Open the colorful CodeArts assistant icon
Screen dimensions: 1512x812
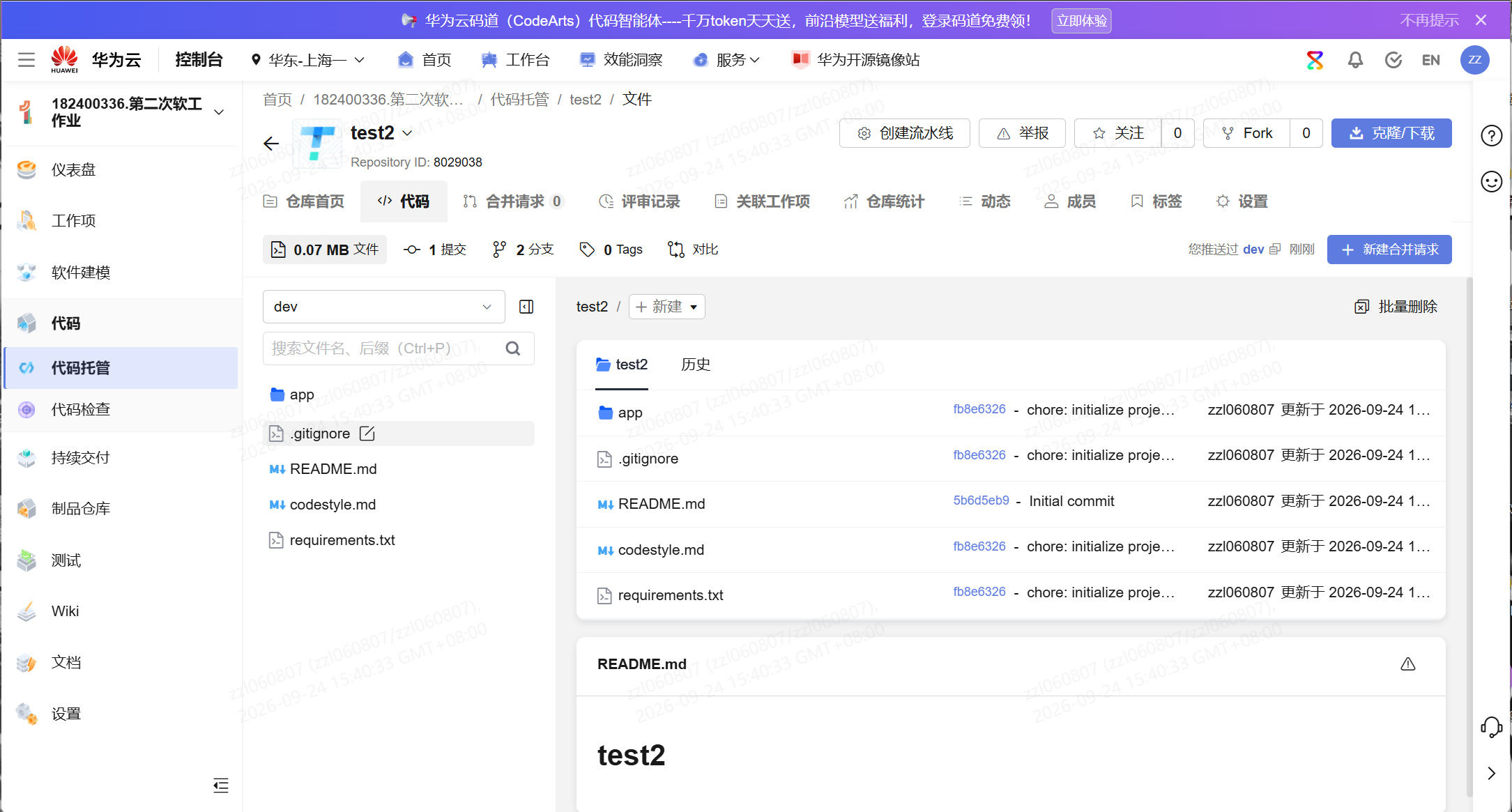[x=1315, y=60]
